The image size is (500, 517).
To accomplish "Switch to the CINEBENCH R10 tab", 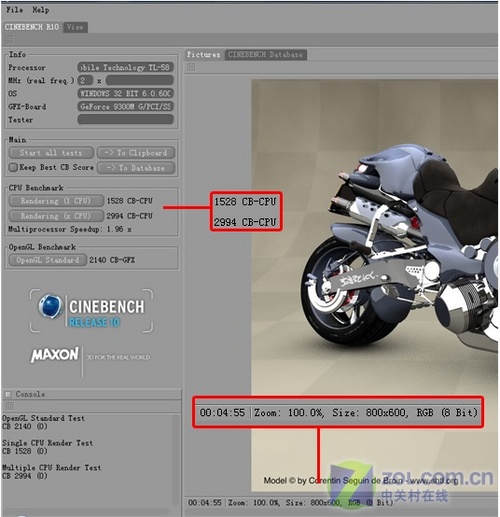I will coord(32,27).
